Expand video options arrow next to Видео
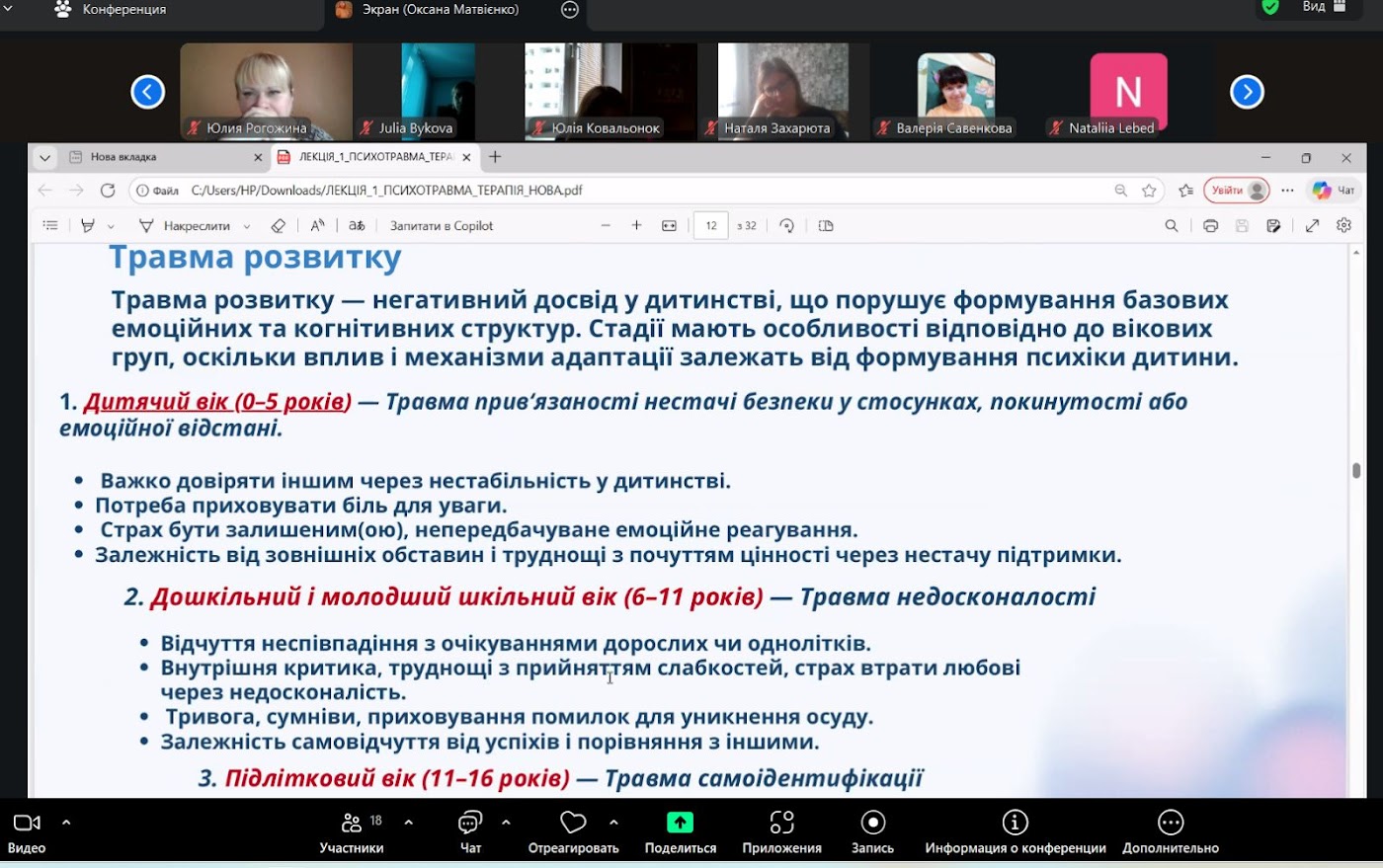This screenshot has height=868, width=1383. point(66,822)
